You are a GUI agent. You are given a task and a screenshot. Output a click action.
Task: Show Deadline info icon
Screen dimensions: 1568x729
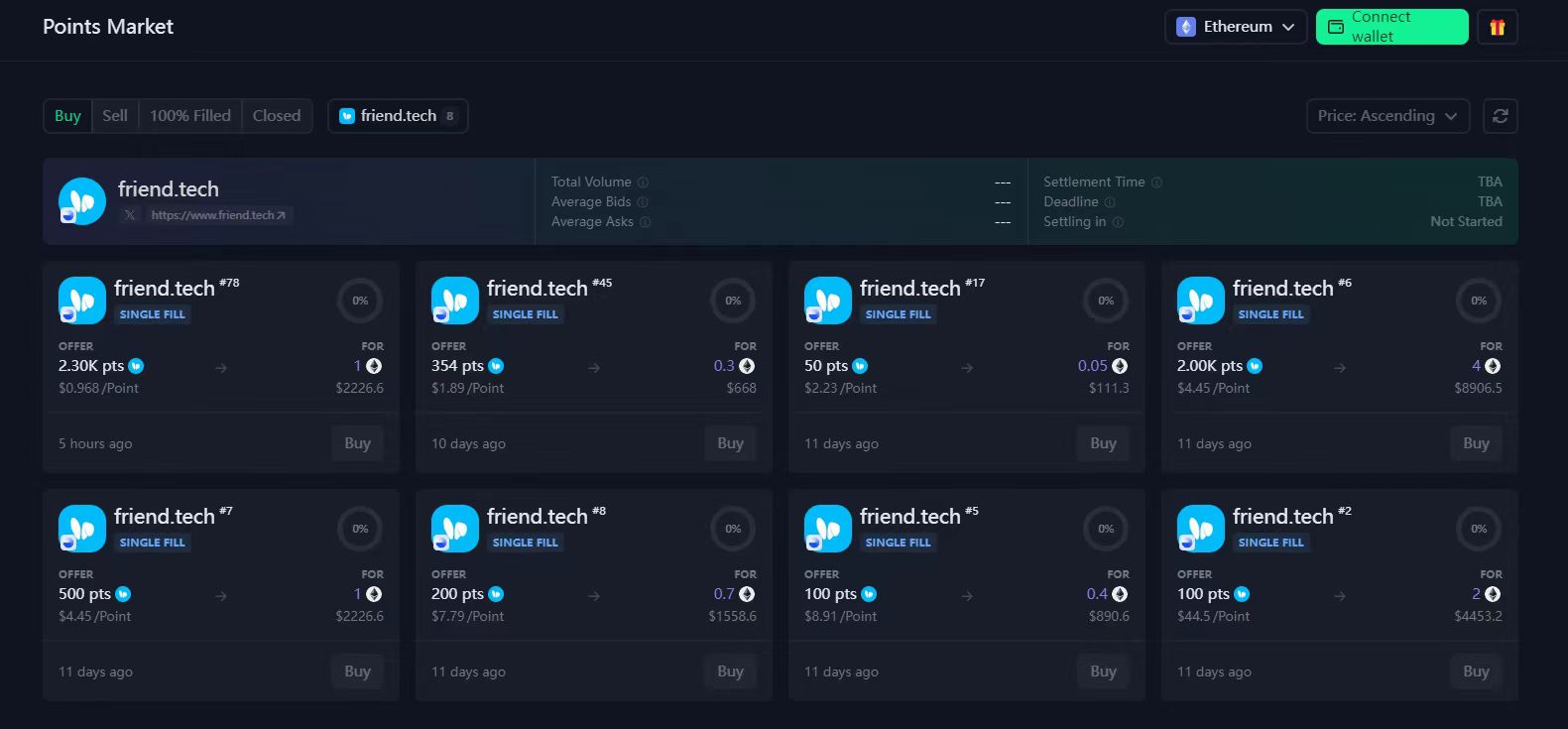[1110, 202]
